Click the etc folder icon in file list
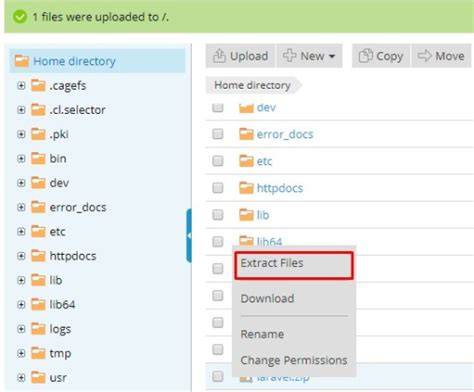 pos(246,161)
